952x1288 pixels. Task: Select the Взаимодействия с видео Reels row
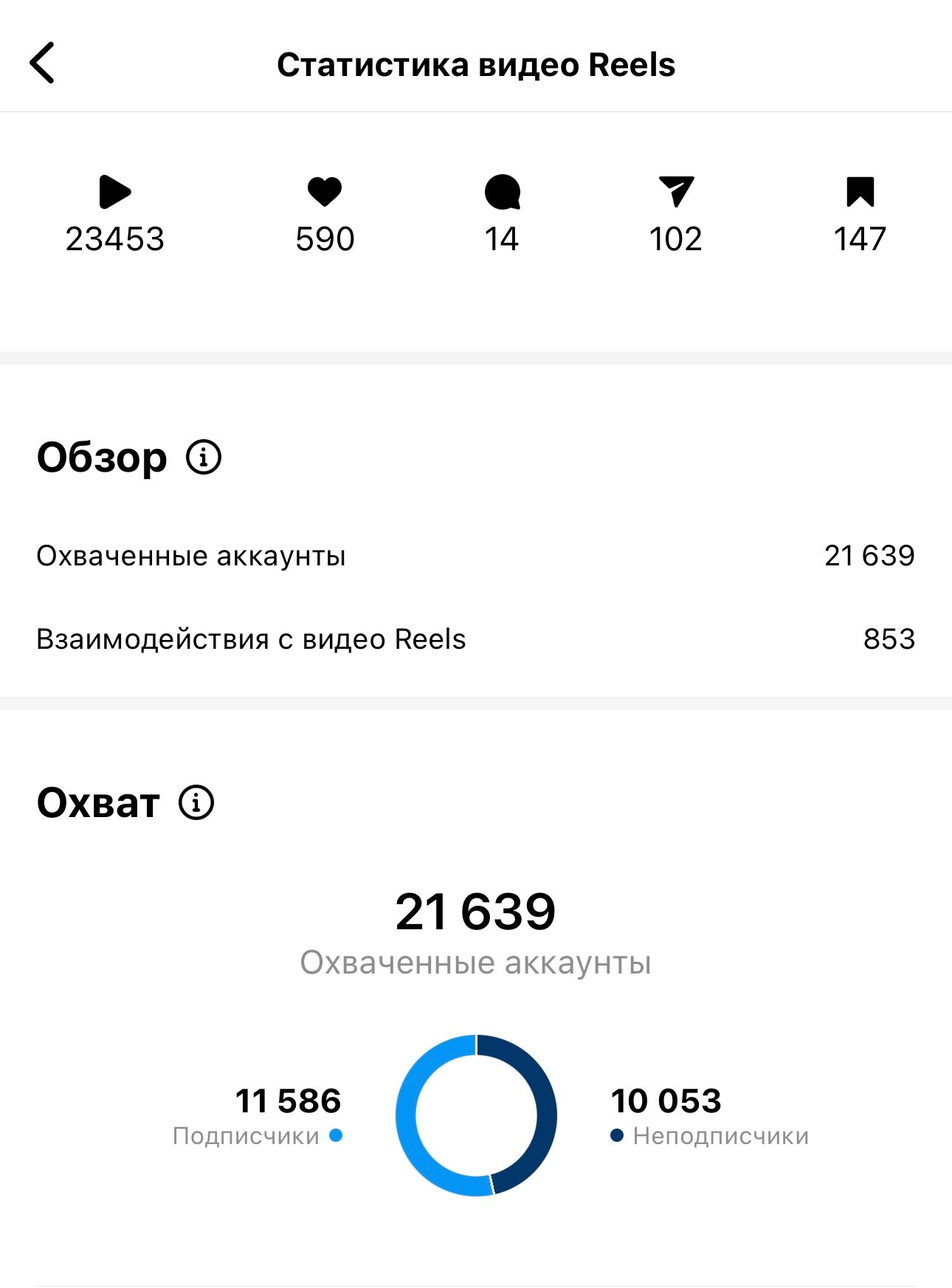point(475,639)
